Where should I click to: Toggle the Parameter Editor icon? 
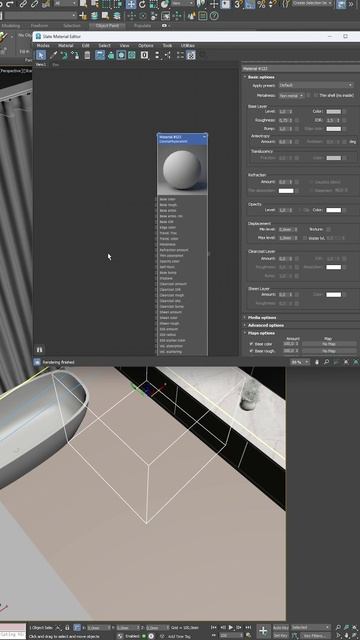[x=191, y=55]
